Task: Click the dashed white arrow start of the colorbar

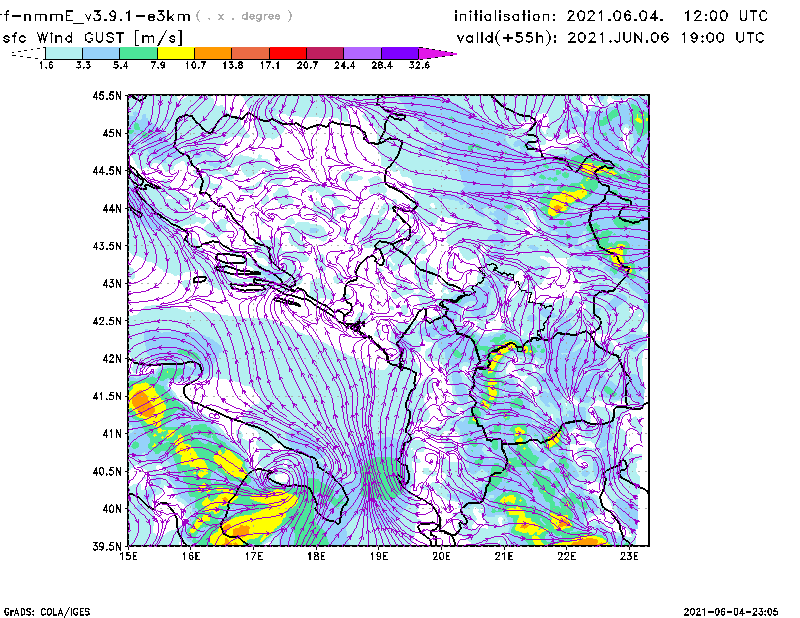Action: [x=28, y=53]
